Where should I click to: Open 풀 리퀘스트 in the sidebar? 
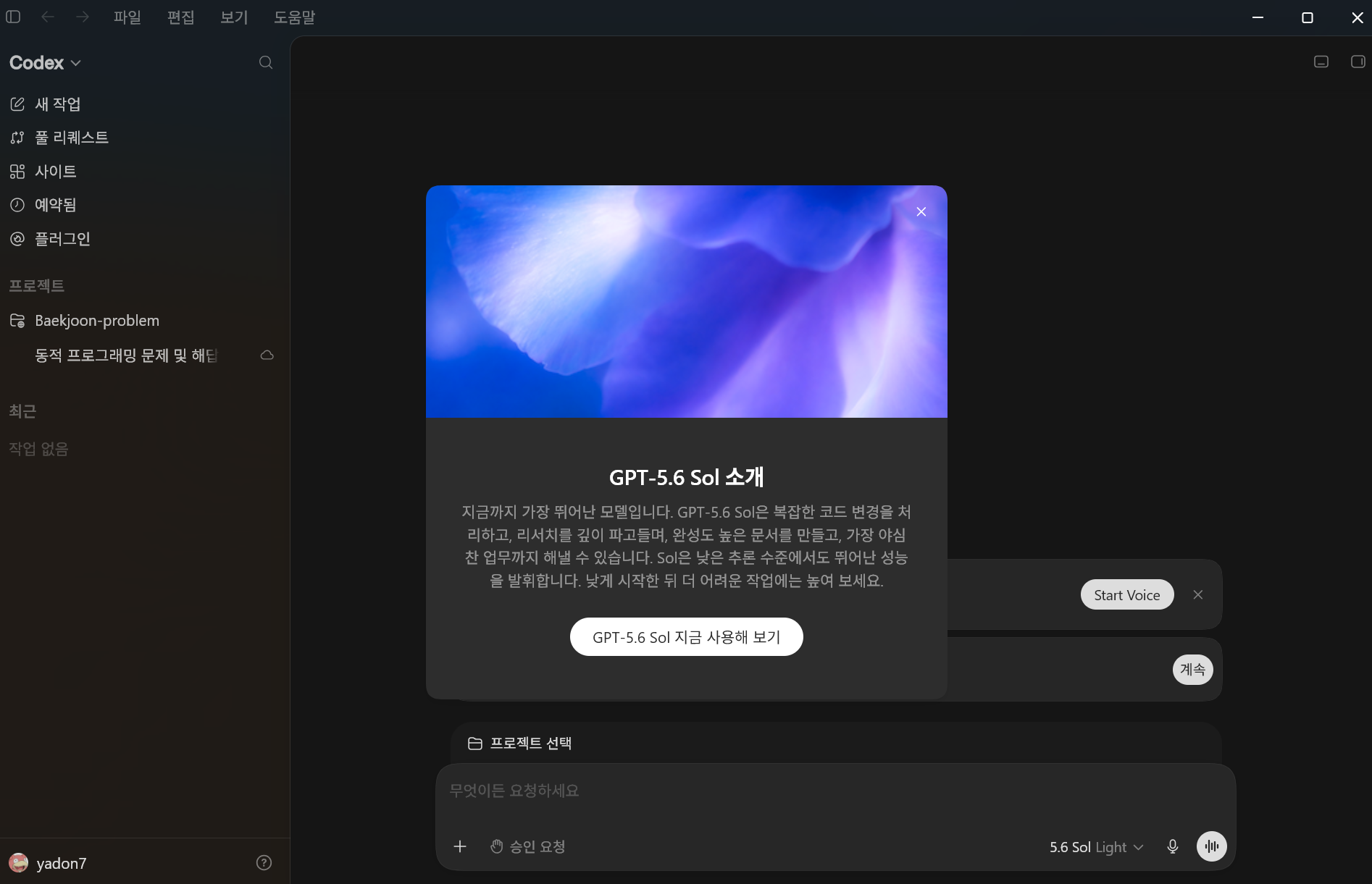[145, 138]
